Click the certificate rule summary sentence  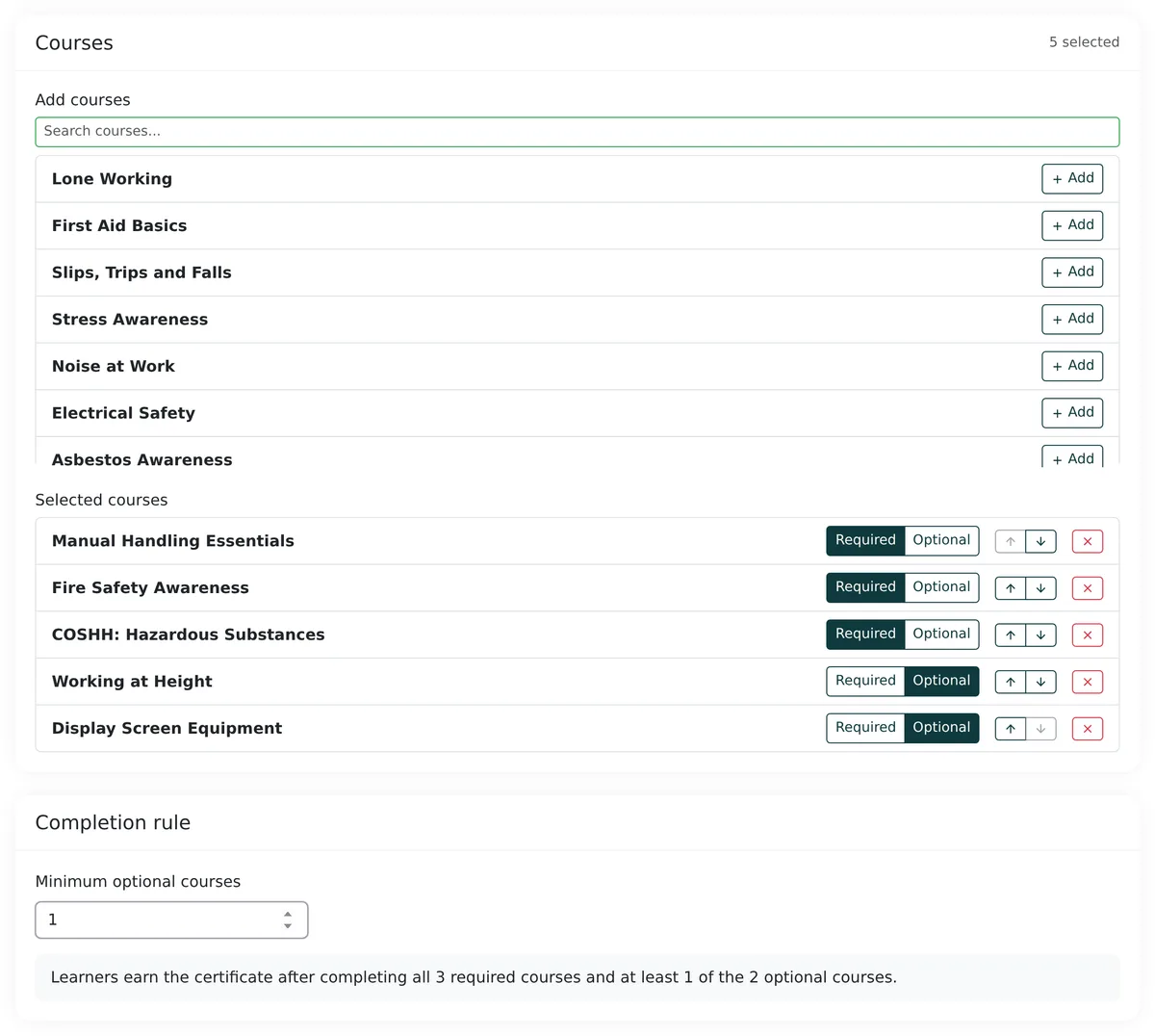474,977
